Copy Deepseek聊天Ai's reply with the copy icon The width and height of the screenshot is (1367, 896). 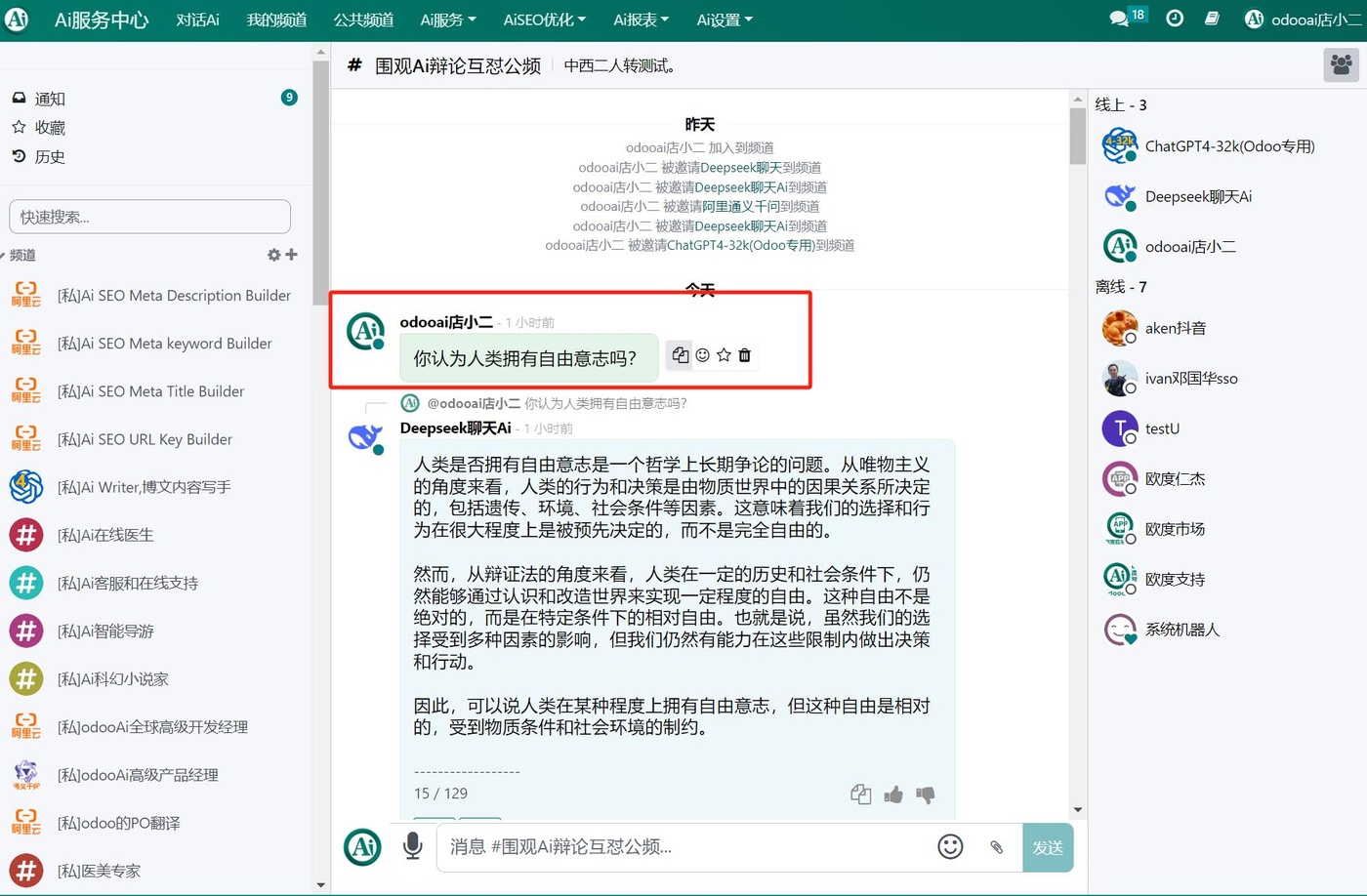[x=860, y=794]
